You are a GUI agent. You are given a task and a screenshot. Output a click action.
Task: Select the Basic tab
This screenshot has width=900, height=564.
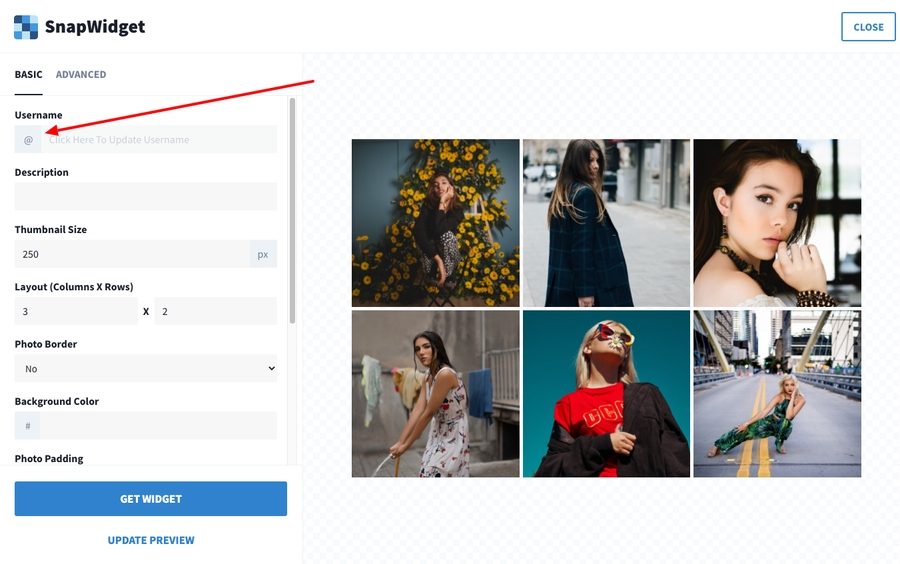(29, 75)
